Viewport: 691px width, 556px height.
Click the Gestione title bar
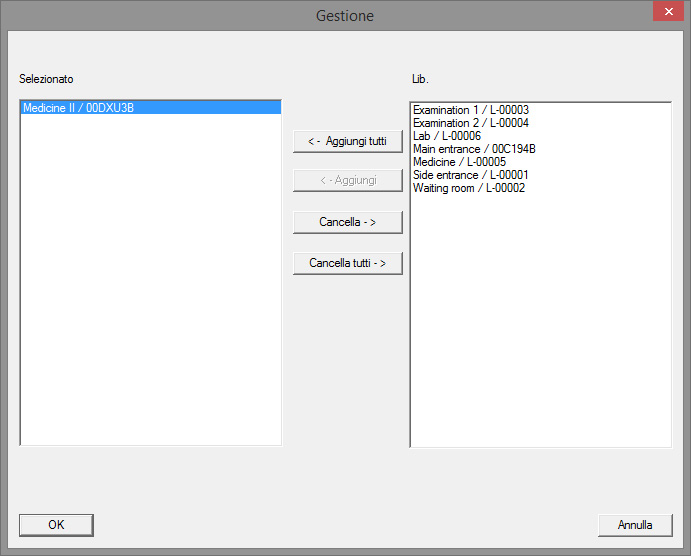[x=345, y=15]
